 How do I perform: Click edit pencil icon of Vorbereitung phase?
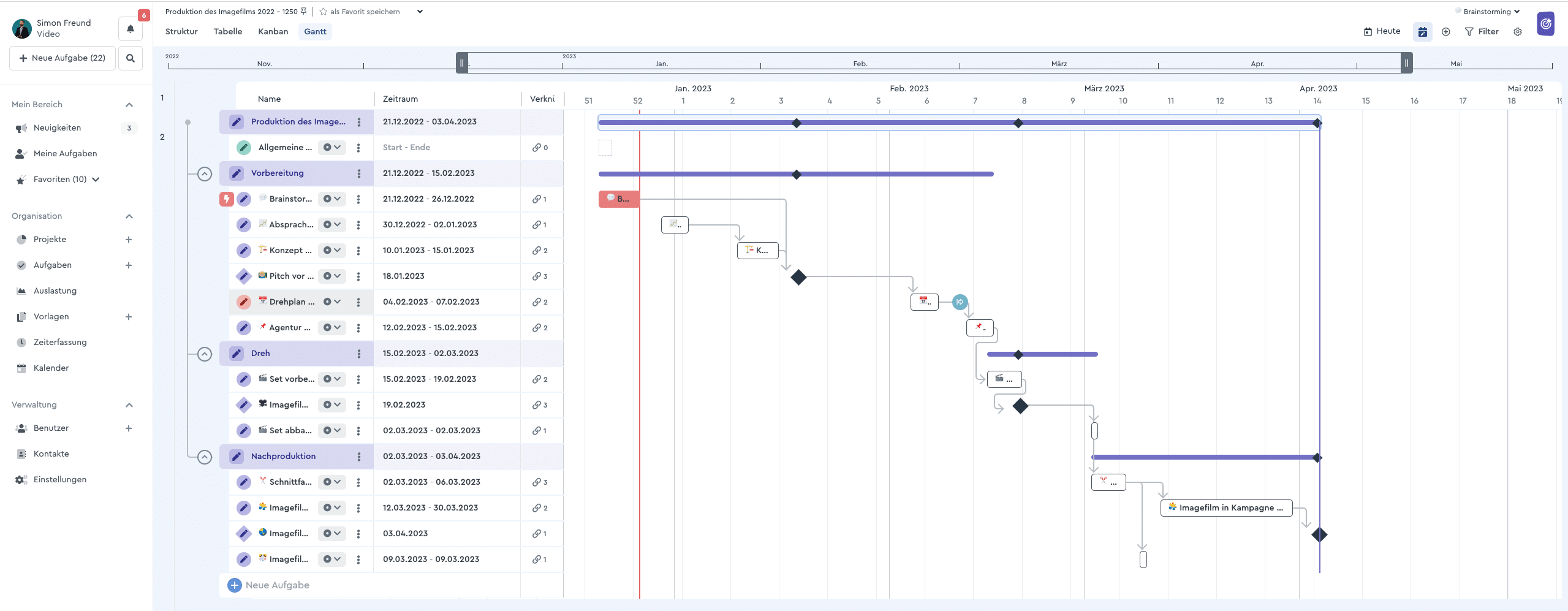(x=237, y=173)
